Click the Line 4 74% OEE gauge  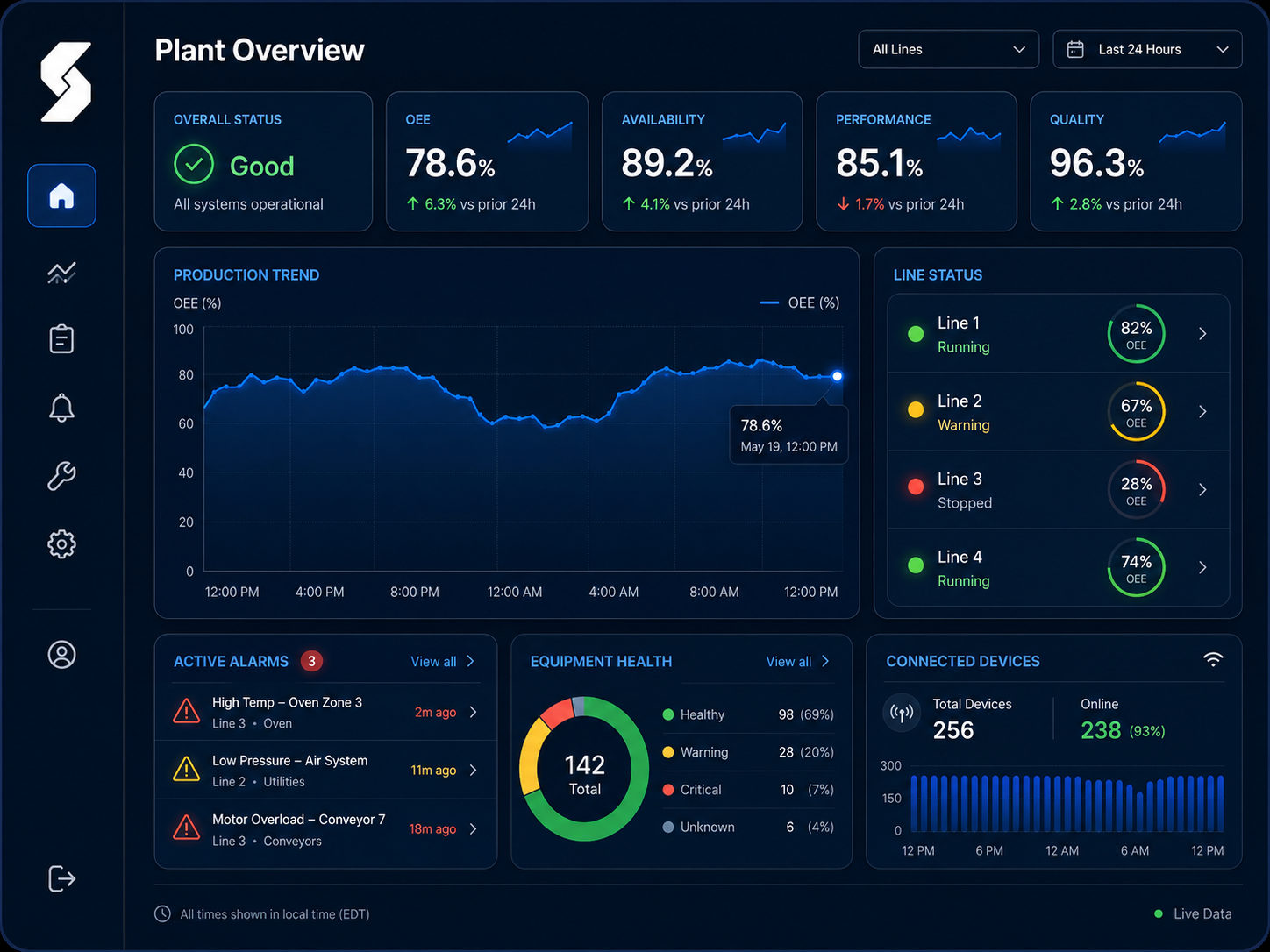[x=1136, y=567]
